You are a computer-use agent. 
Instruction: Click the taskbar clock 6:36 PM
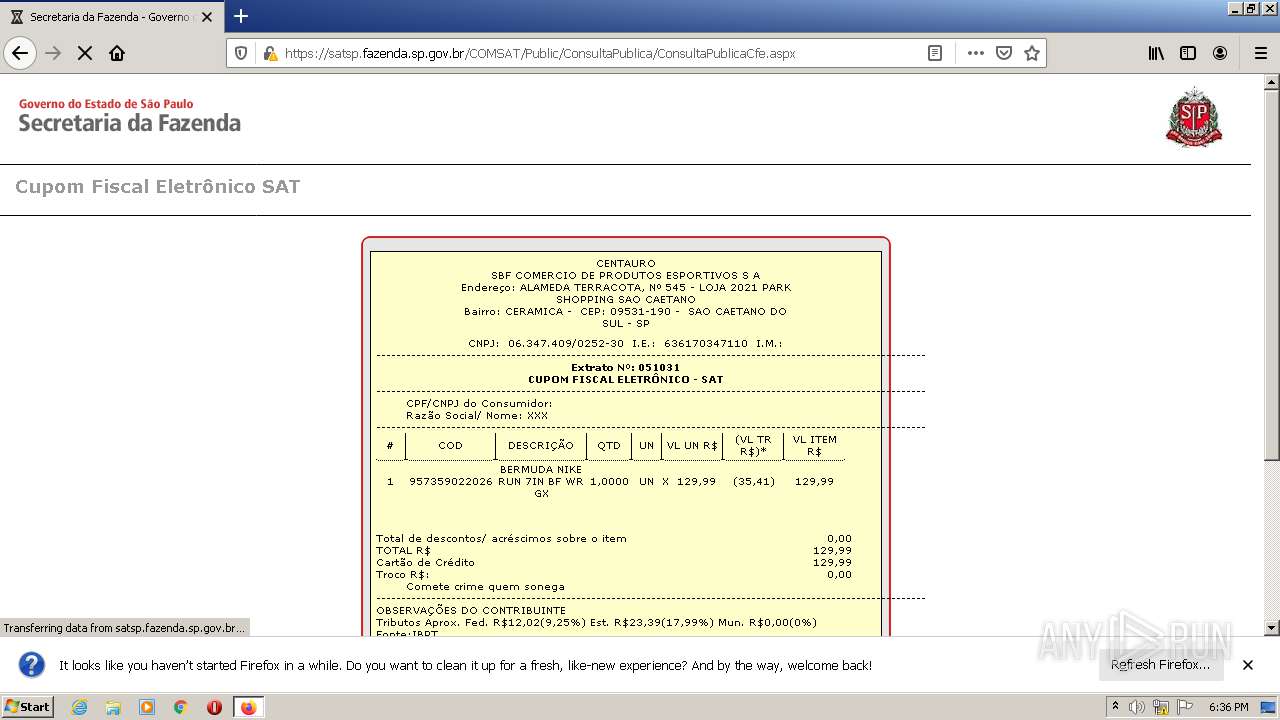(1228, 707)
